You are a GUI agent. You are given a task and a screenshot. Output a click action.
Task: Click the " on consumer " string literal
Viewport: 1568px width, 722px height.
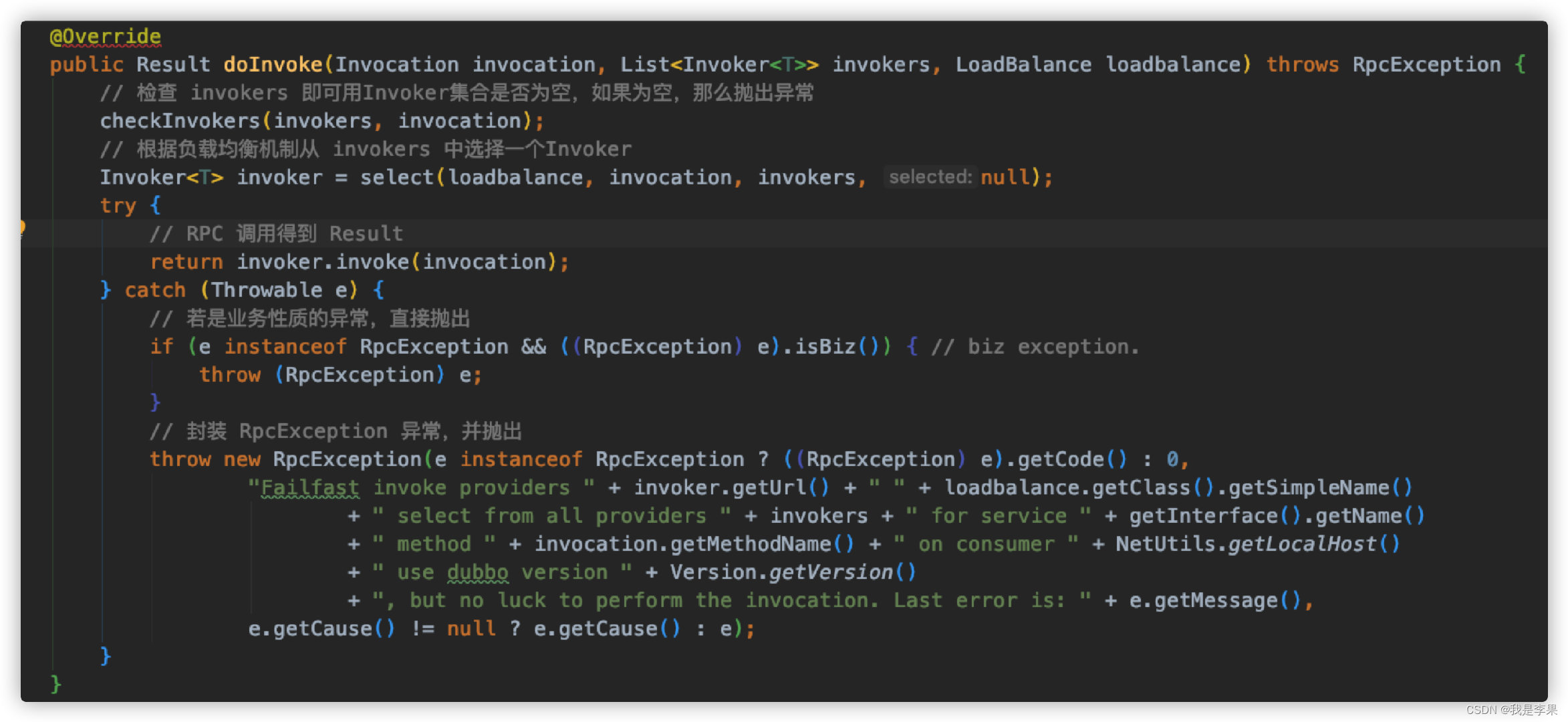click(986, 544)
